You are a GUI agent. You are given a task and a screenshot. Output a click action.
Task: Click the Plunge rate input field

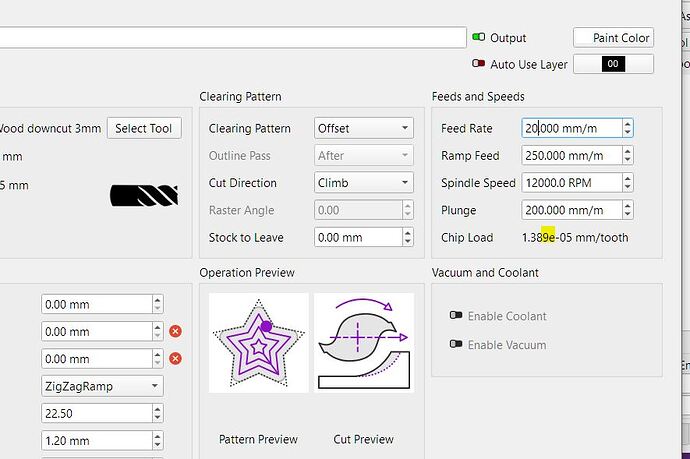(570, 210)
